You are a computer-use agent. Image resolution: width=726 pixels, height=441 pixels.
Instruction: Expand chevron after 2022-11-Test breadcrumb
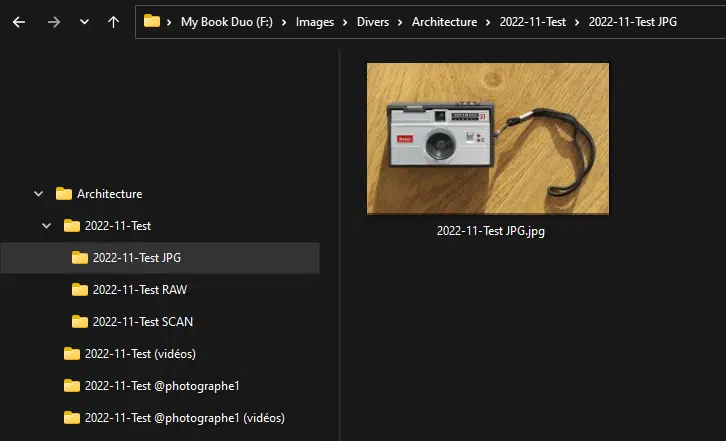click(577, 22)
